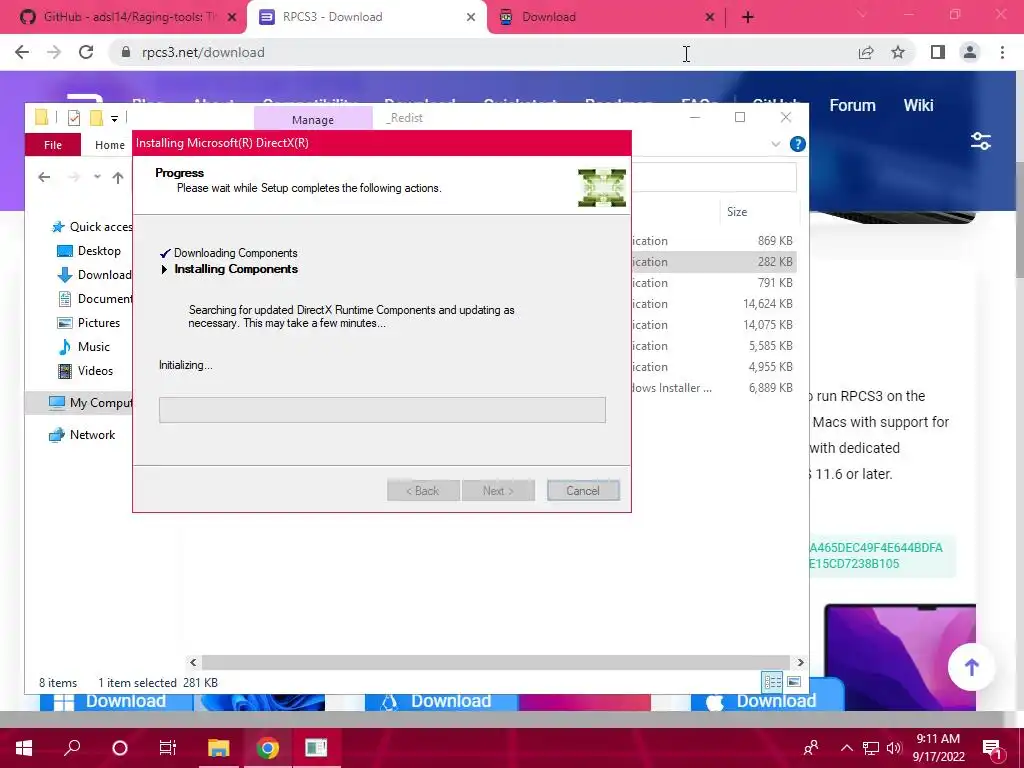
Task: Toggle Chrome side panel
Action: pyautogui.click(x=938, y=52)
